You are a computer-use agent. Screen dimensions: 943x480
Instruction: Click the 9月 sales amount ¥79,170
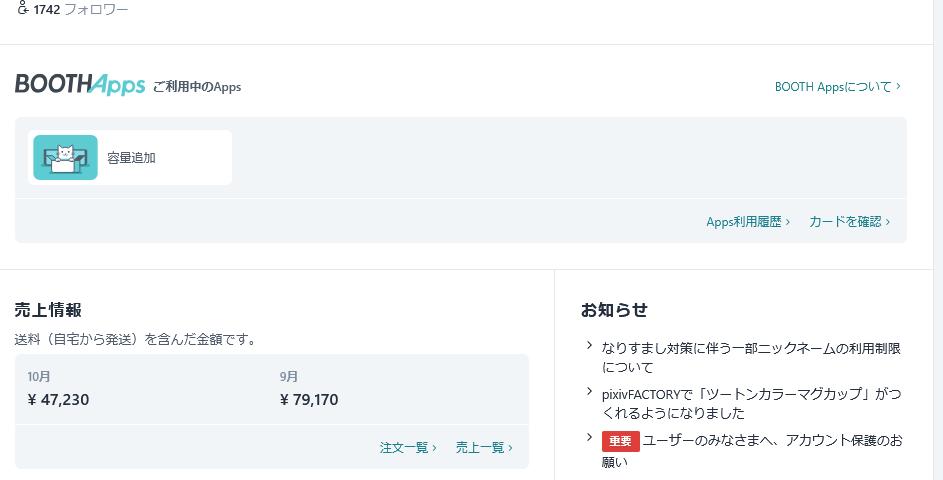[x=309, y=400]
